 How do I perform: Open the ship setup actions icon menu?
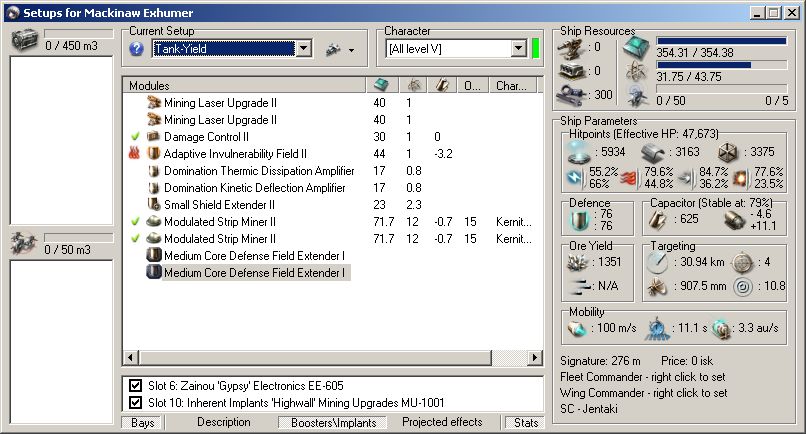tap(334, 49)
